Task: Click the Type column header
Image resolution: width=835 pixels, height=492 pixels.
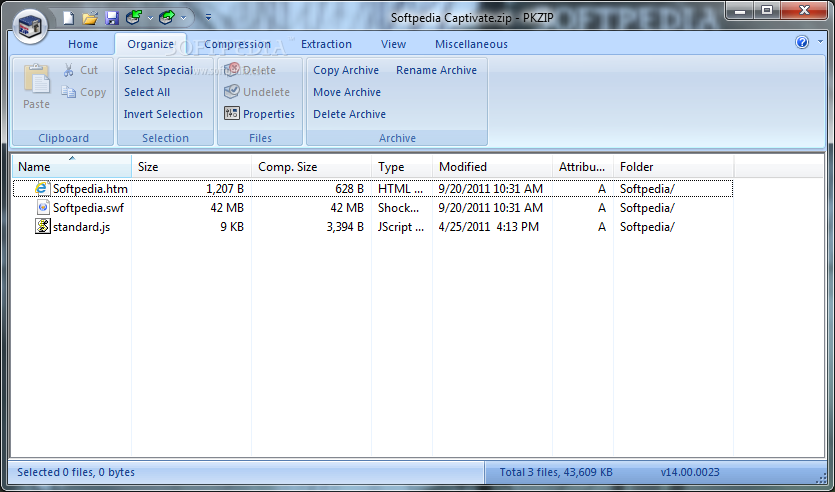Action: 402,167
